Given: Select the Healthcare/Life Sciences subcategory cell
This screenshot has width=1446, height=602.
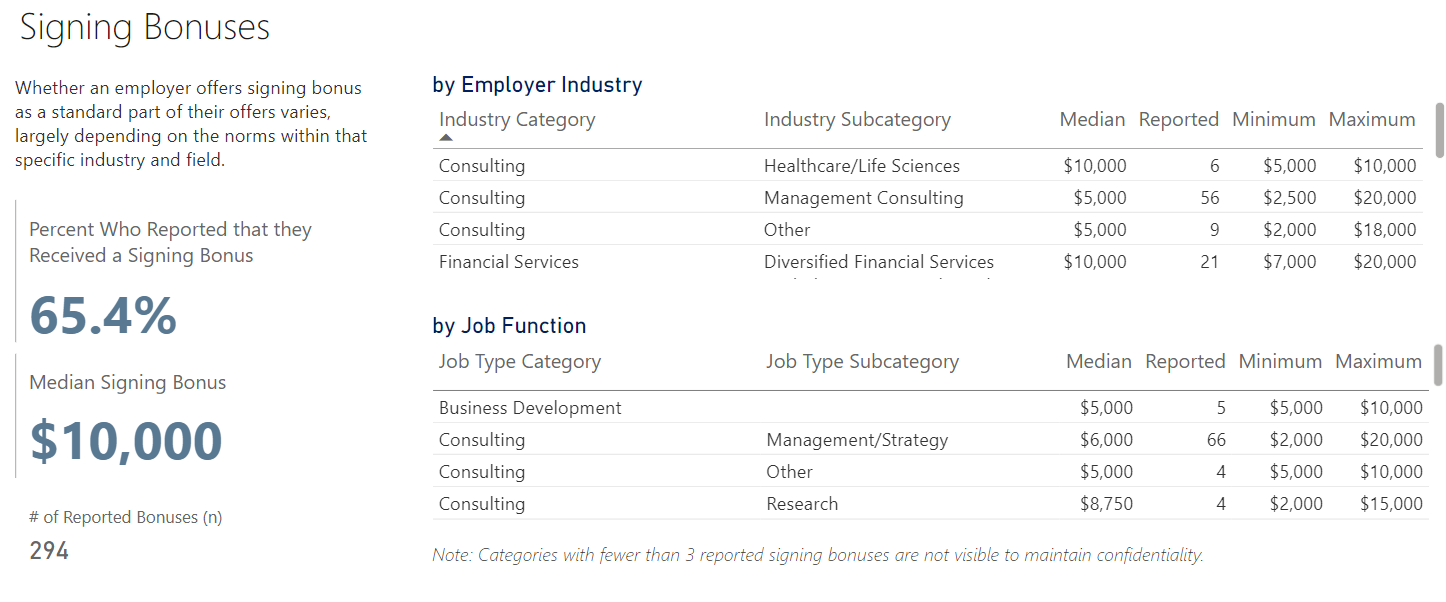Looking at the screenshot, I should click(861, 166).
